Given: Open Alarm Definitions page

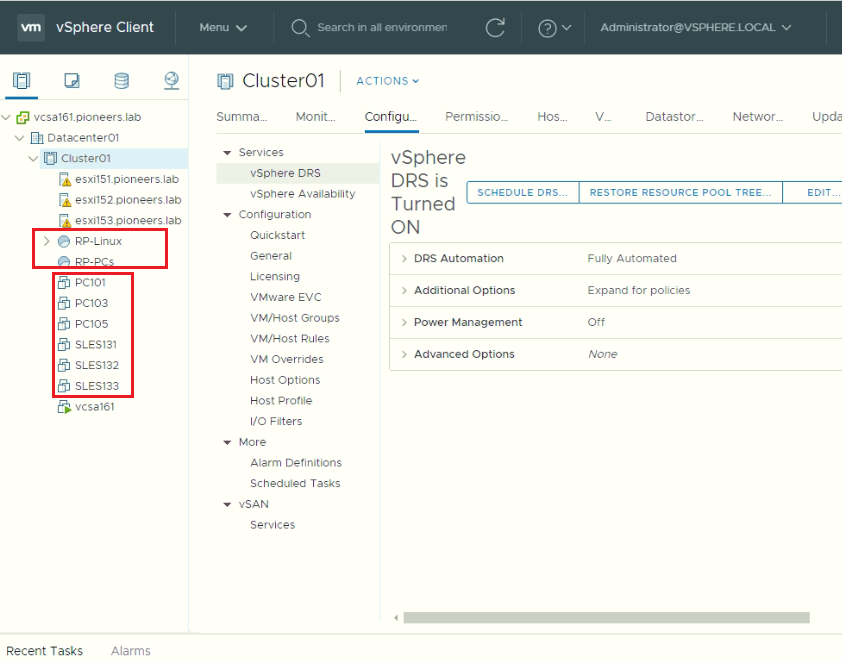Looking at the screenshot, I should point(296,463).
